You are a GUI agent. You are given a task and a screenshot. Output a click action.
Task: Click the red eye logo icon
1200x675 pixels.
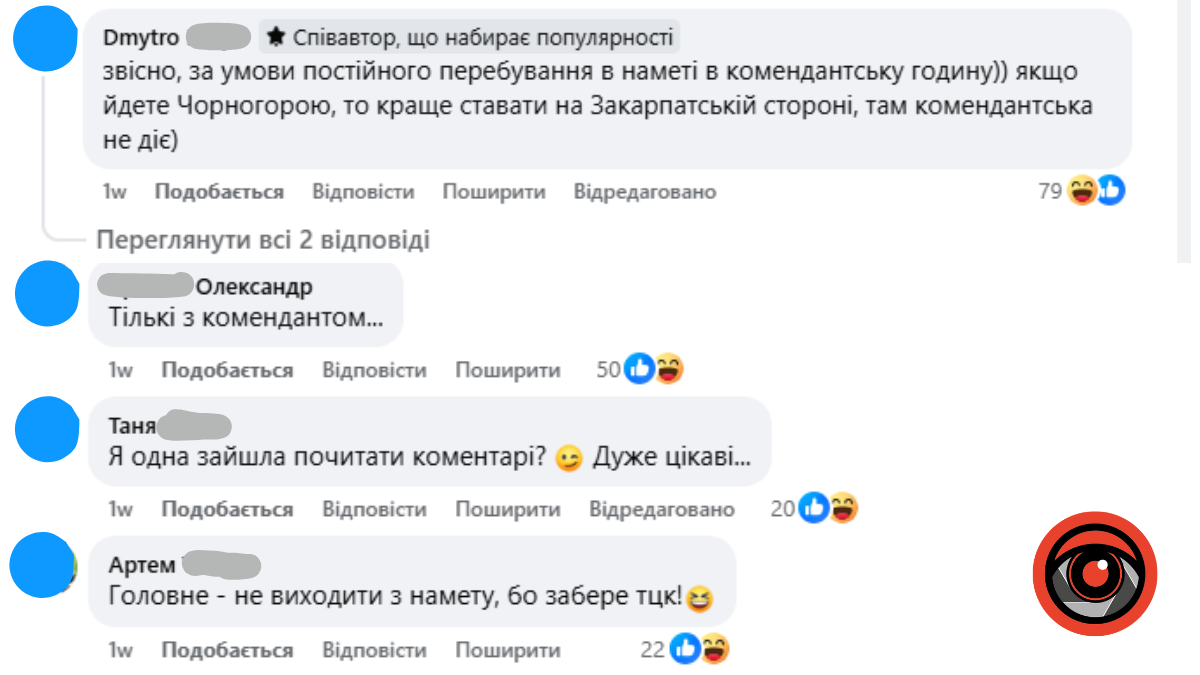1094,574
